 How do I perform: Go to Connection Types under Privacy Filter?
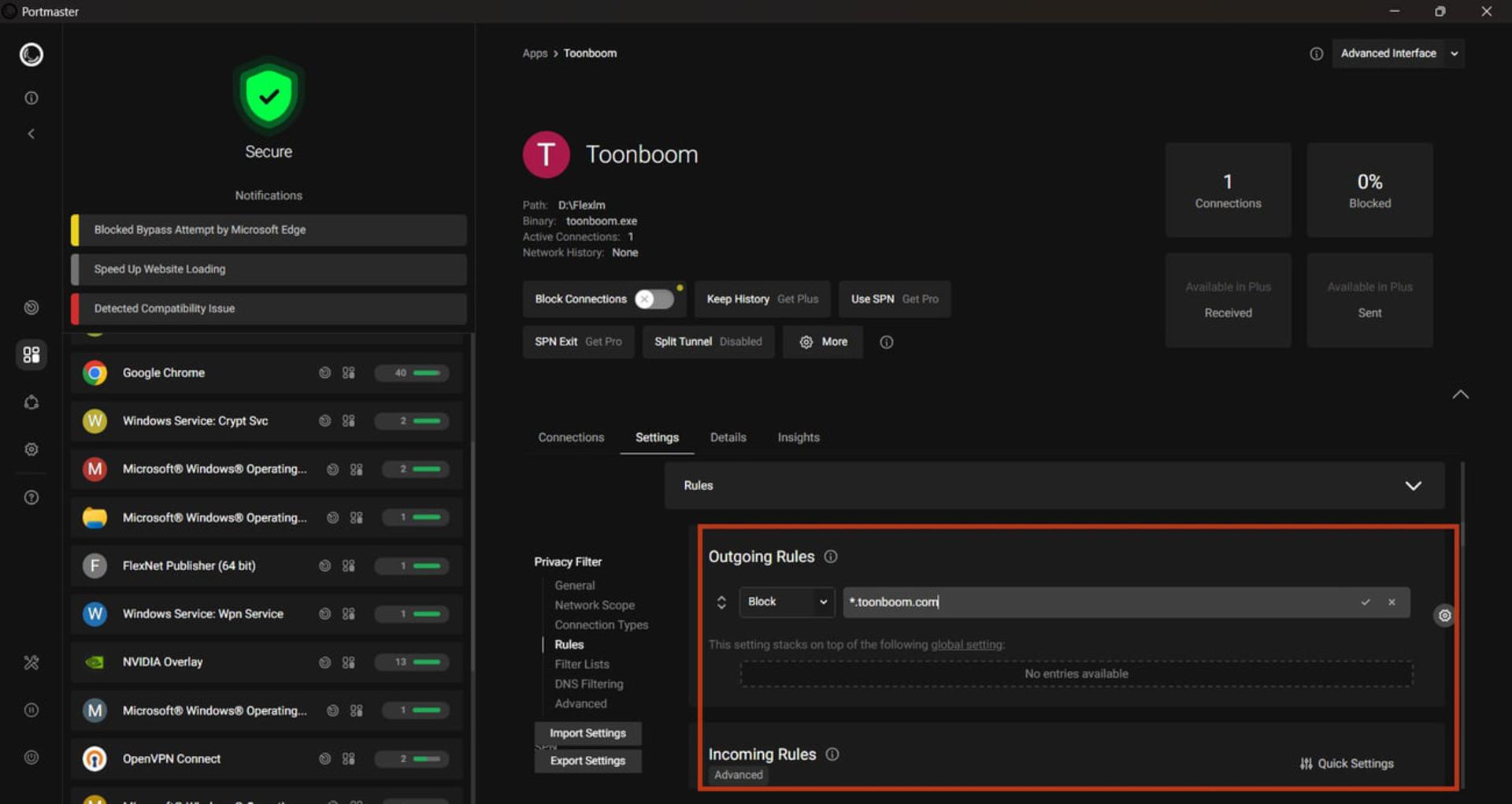(x=602, y=625)
